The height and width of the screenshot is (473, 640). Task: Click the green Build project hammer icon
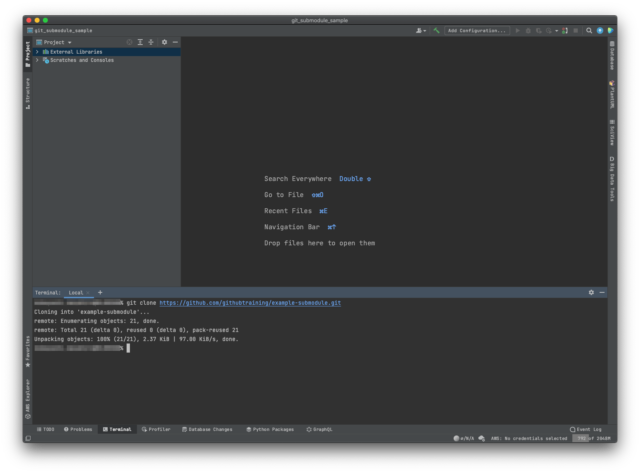pyautogui.click(x=436, y=31)
